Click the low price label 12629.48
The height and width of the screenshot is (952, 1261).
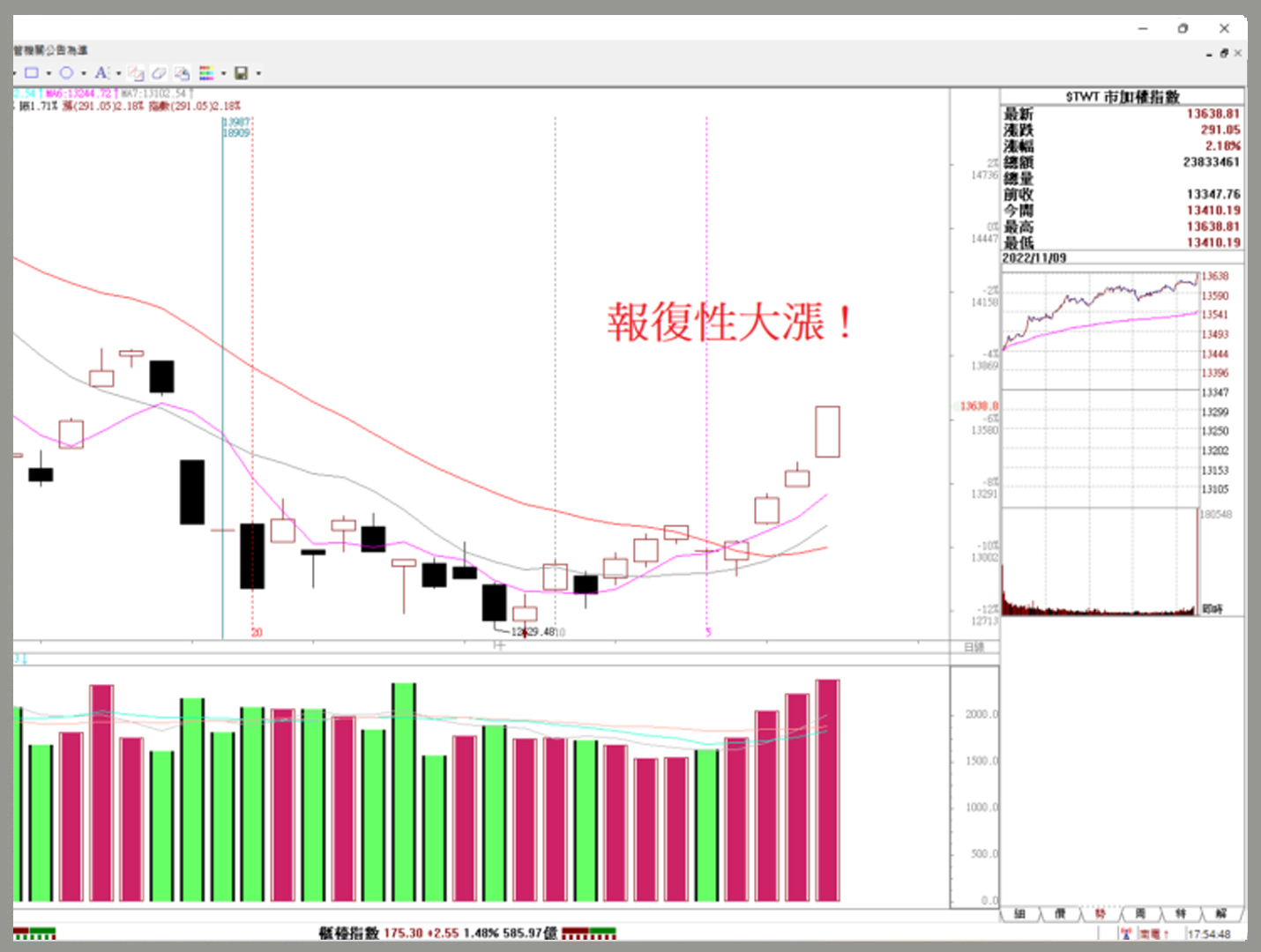click(533, 632)
